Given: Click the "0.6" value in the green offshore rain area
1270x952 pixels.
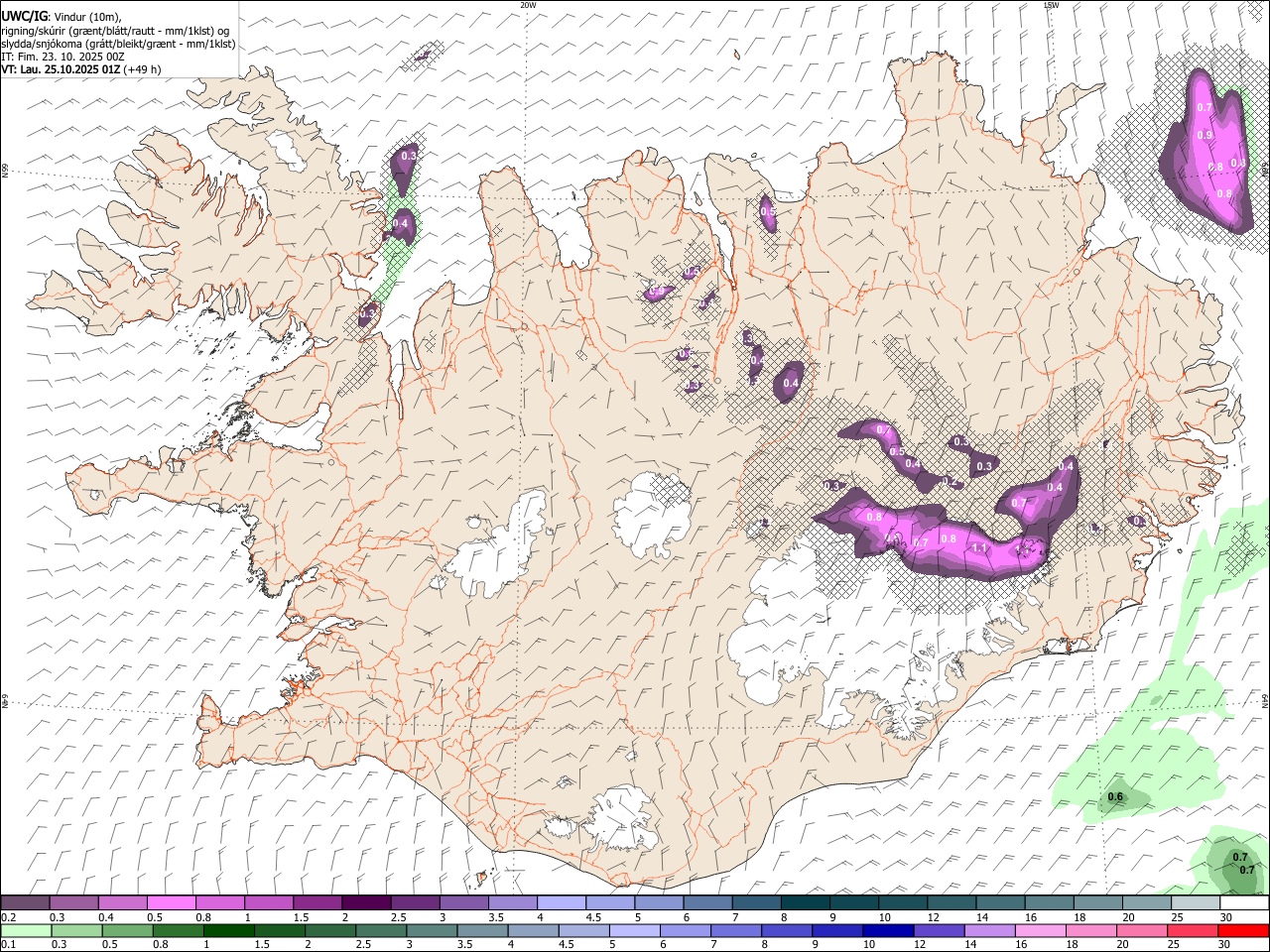Looking at the screenshot, I should point(1115,797).
